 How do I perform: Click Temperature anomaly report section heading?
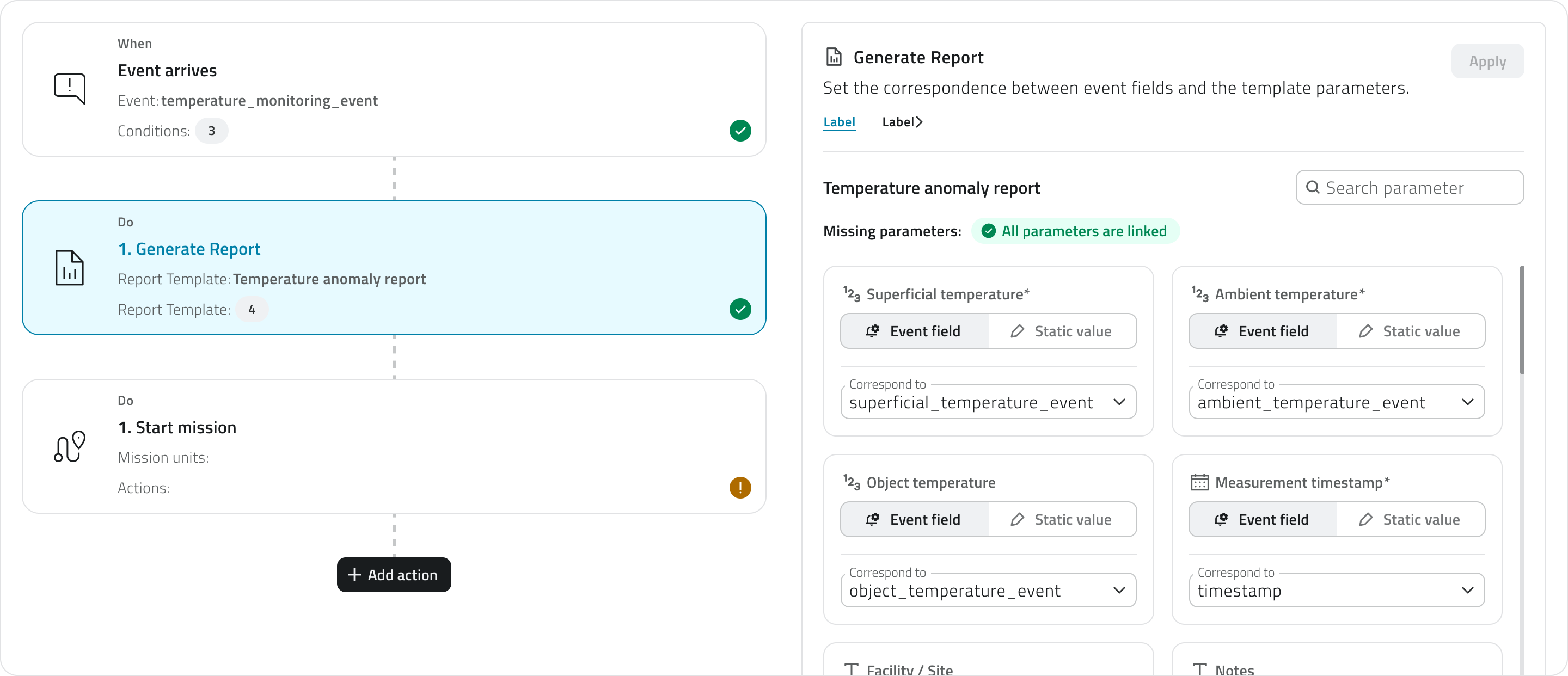tap(932, 188)
